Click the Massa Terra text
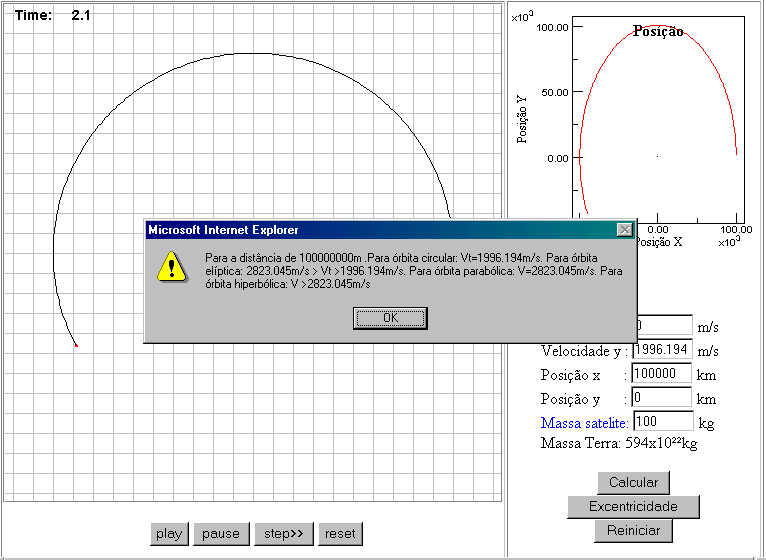 click(x=619, y=443)
